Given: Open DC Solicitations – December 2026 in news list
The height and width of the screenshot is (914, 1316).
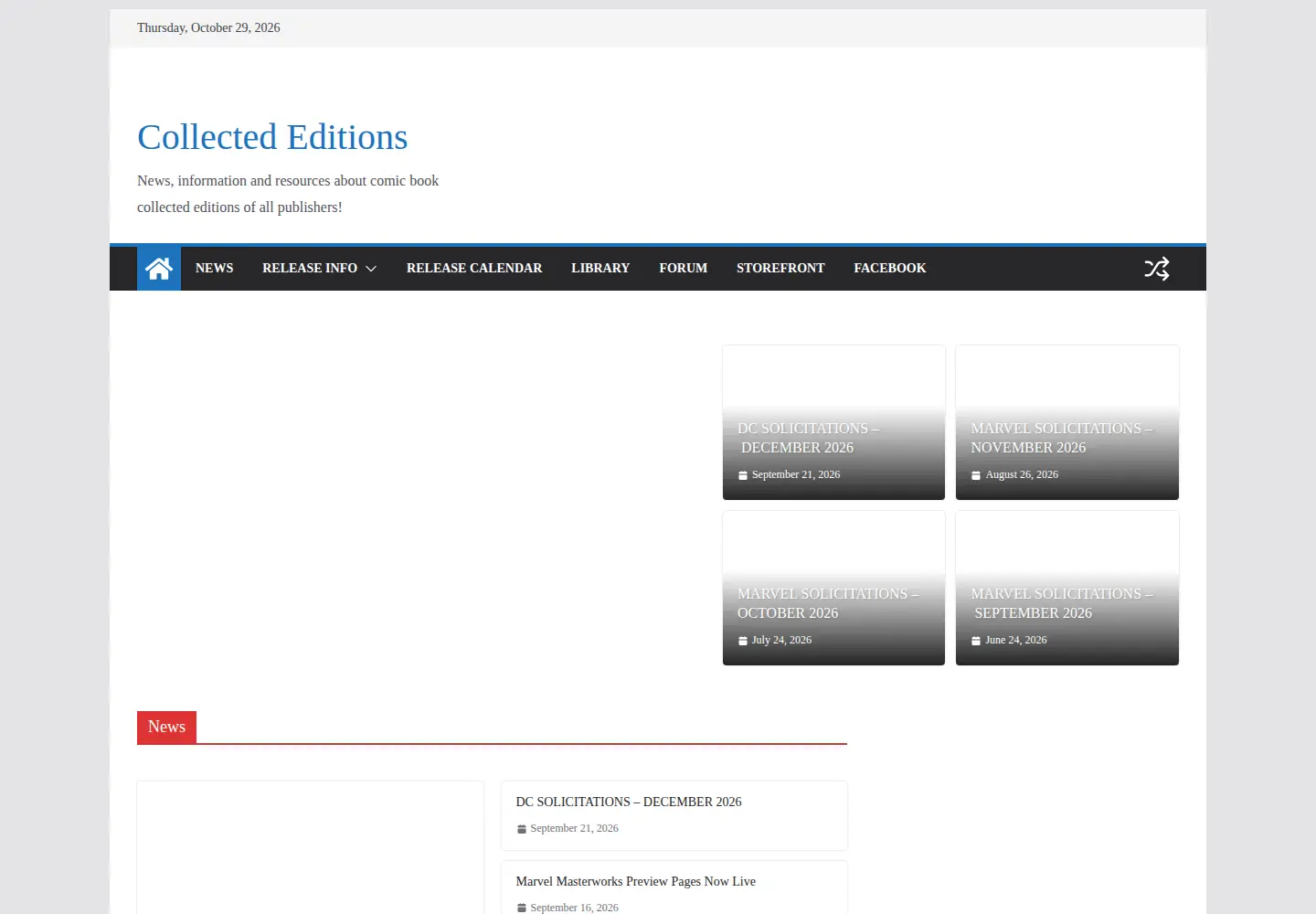Looking at the screenshot, I should [x=629, y=802].
